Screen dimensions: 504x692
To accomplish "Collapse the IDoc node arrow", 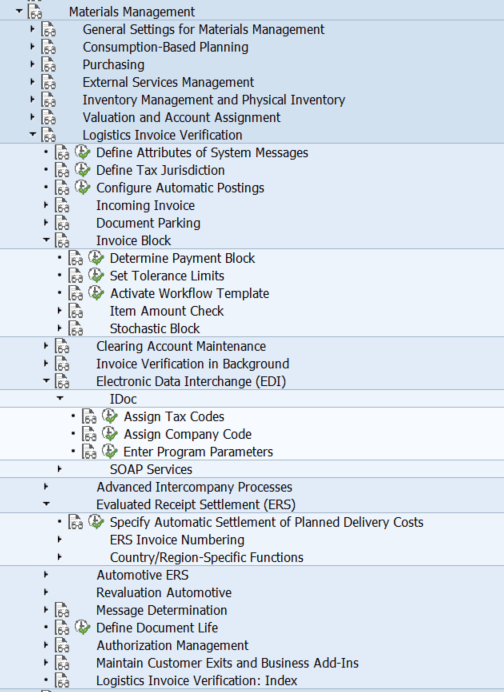I will point(60,398).
